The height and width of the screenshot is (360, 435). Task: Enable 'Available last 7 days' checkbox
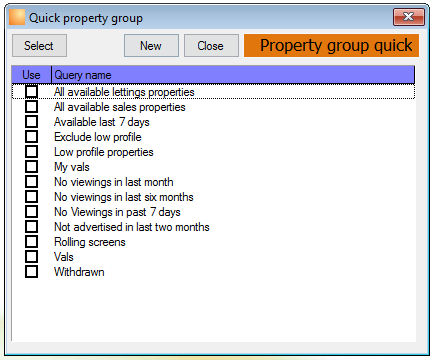[31, 122]
